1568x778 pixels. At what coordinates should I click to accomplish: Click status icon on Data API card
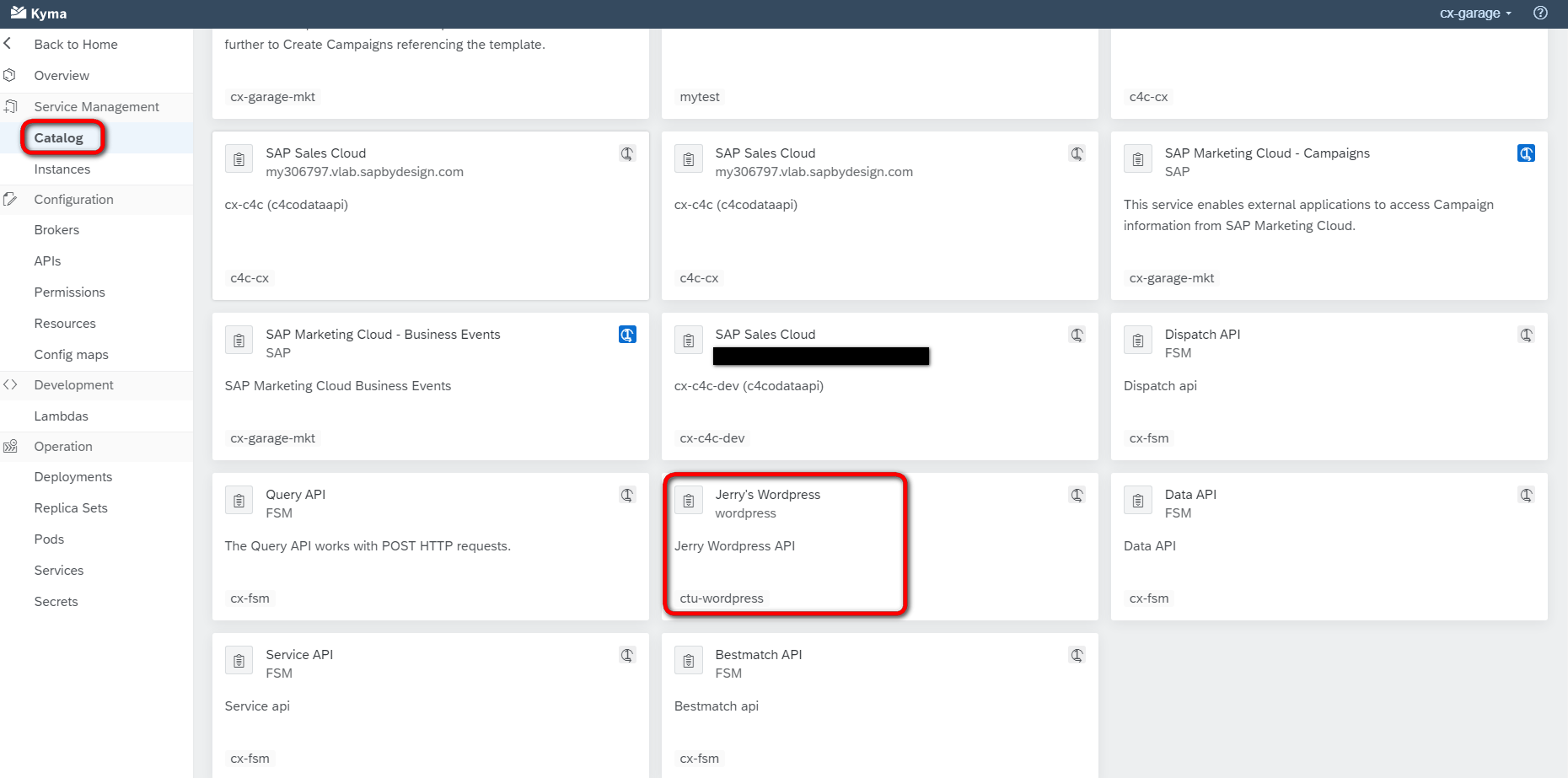click(x=1526, y=495)
